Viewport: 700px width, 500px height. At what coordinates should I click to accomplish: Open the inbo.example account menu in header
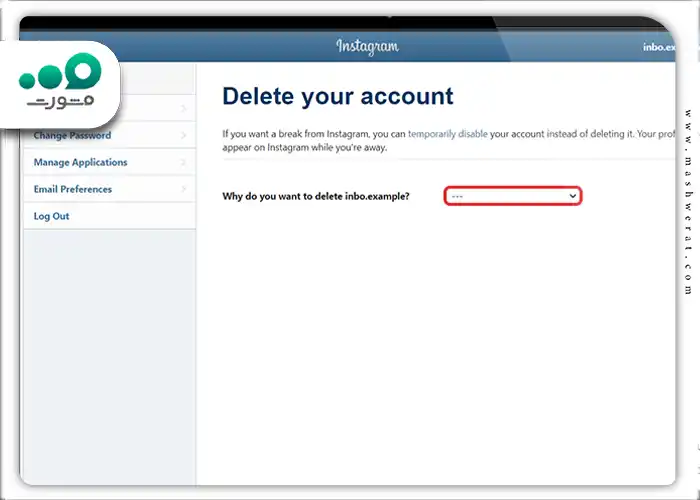click(659, 47)
